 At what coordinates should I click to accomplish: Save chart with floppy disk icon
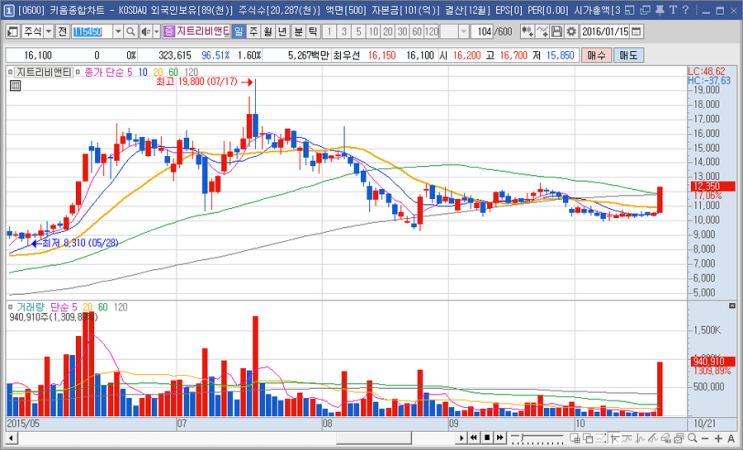click(557, 32)
